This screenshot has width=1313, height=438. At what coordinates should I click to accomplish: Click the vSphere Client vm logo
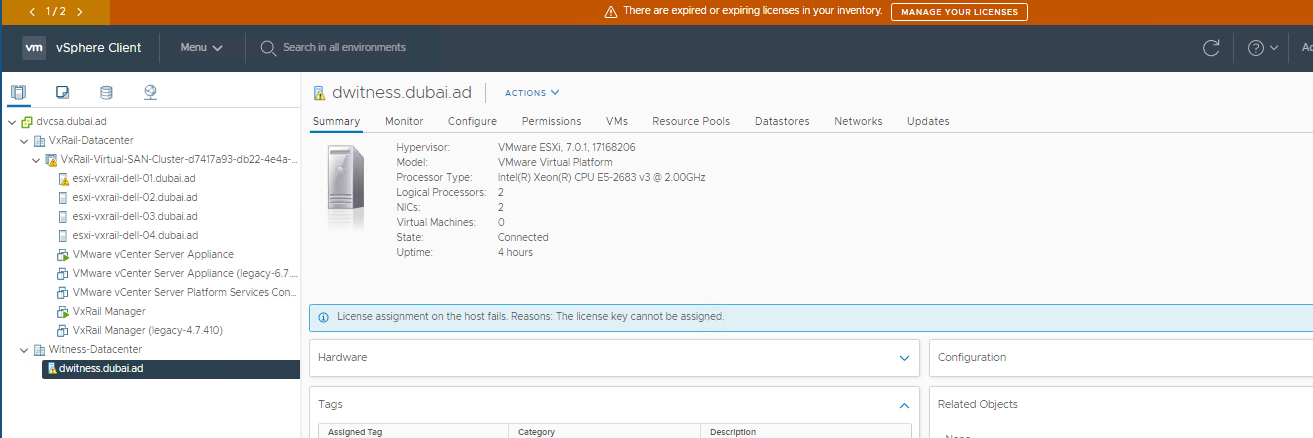34,47
